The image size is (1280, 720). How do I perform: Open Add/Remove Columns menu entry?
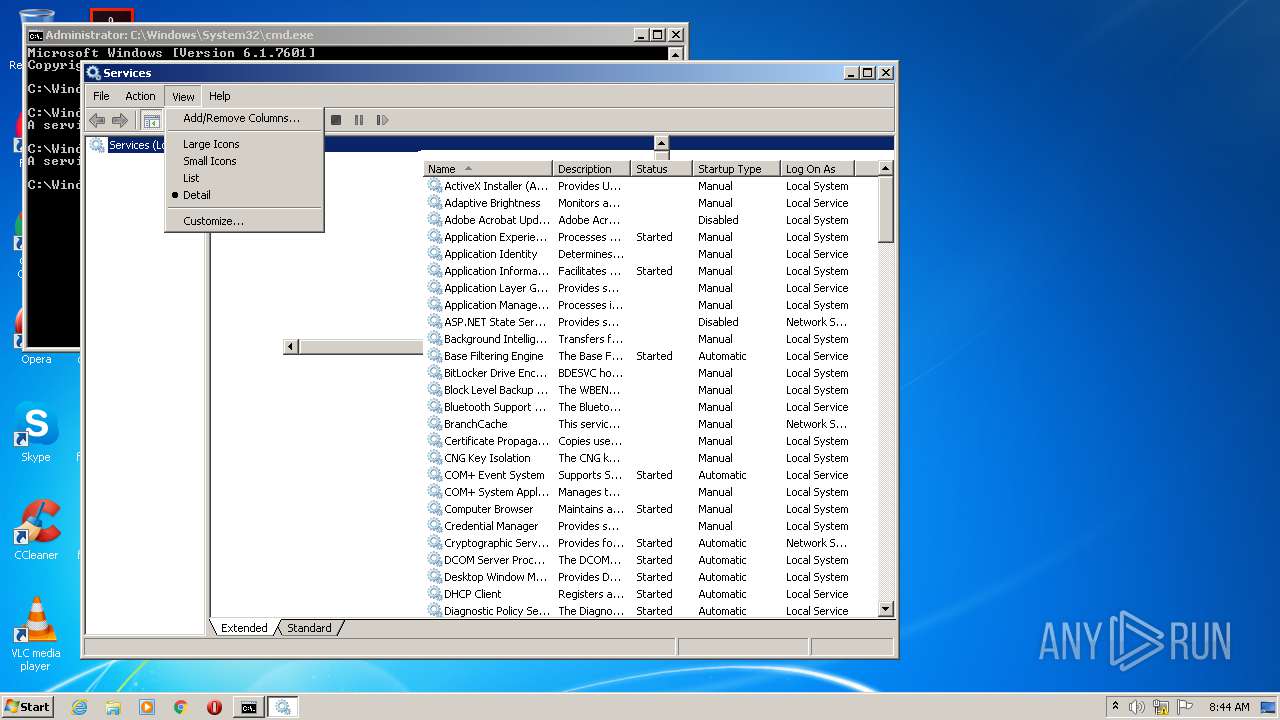point(244,118)
